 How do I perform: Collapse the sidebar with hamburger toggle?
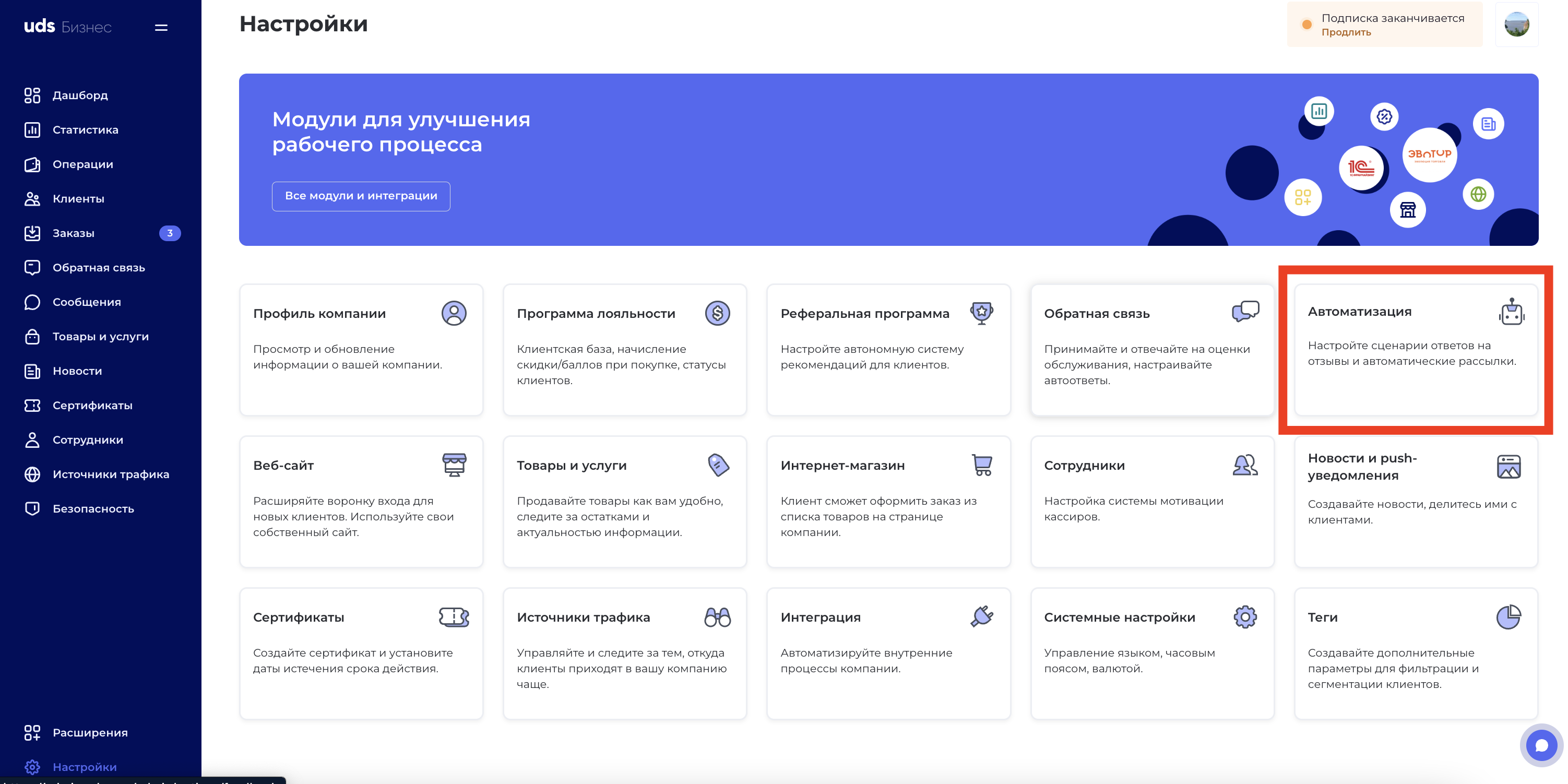[x=161, y=27]
